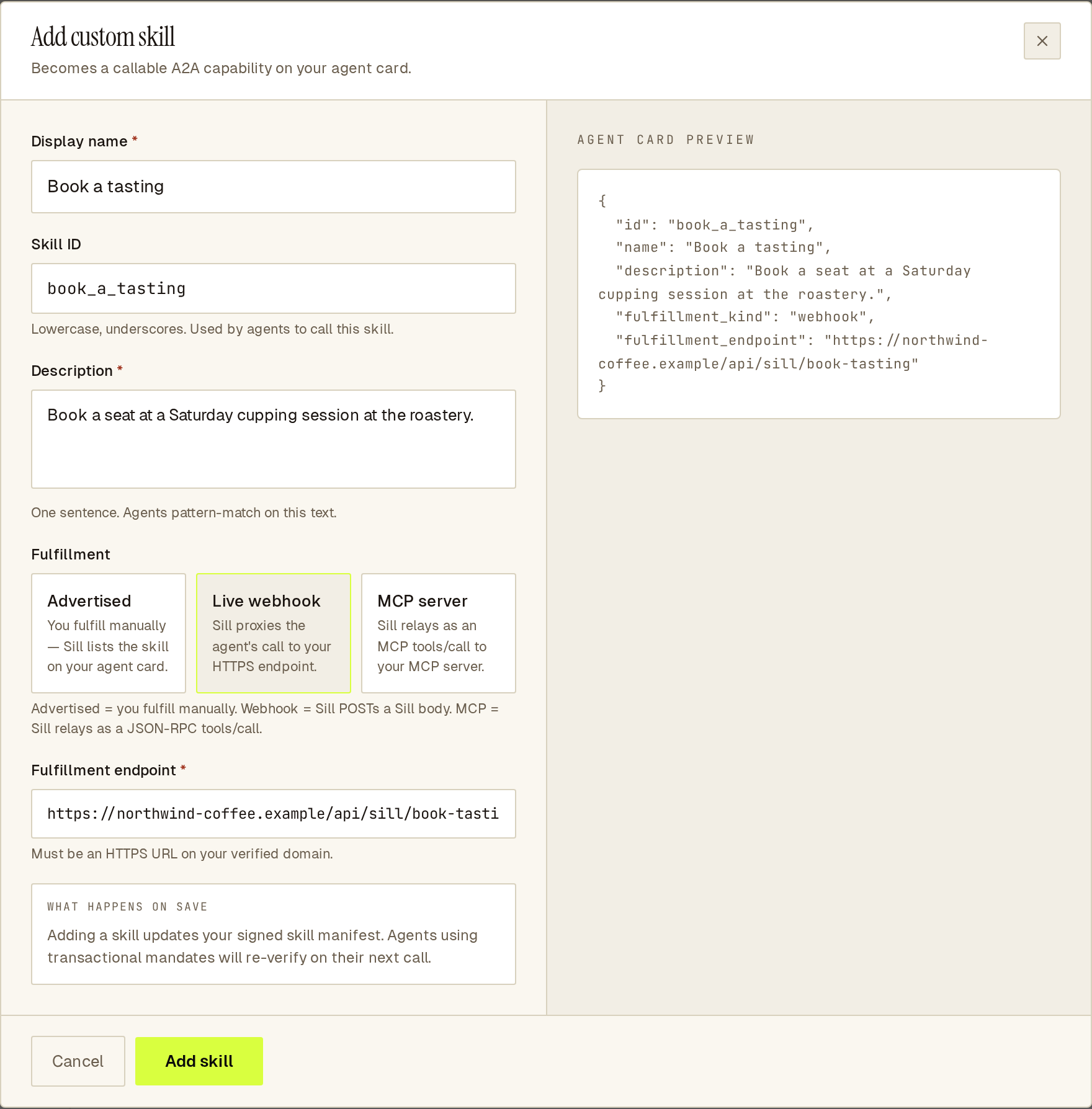Click the 'Skill ID' label
Image resolution: width=1092 pixels, height=1109 pixels.
pyautogui.click(x=56, y=244)
